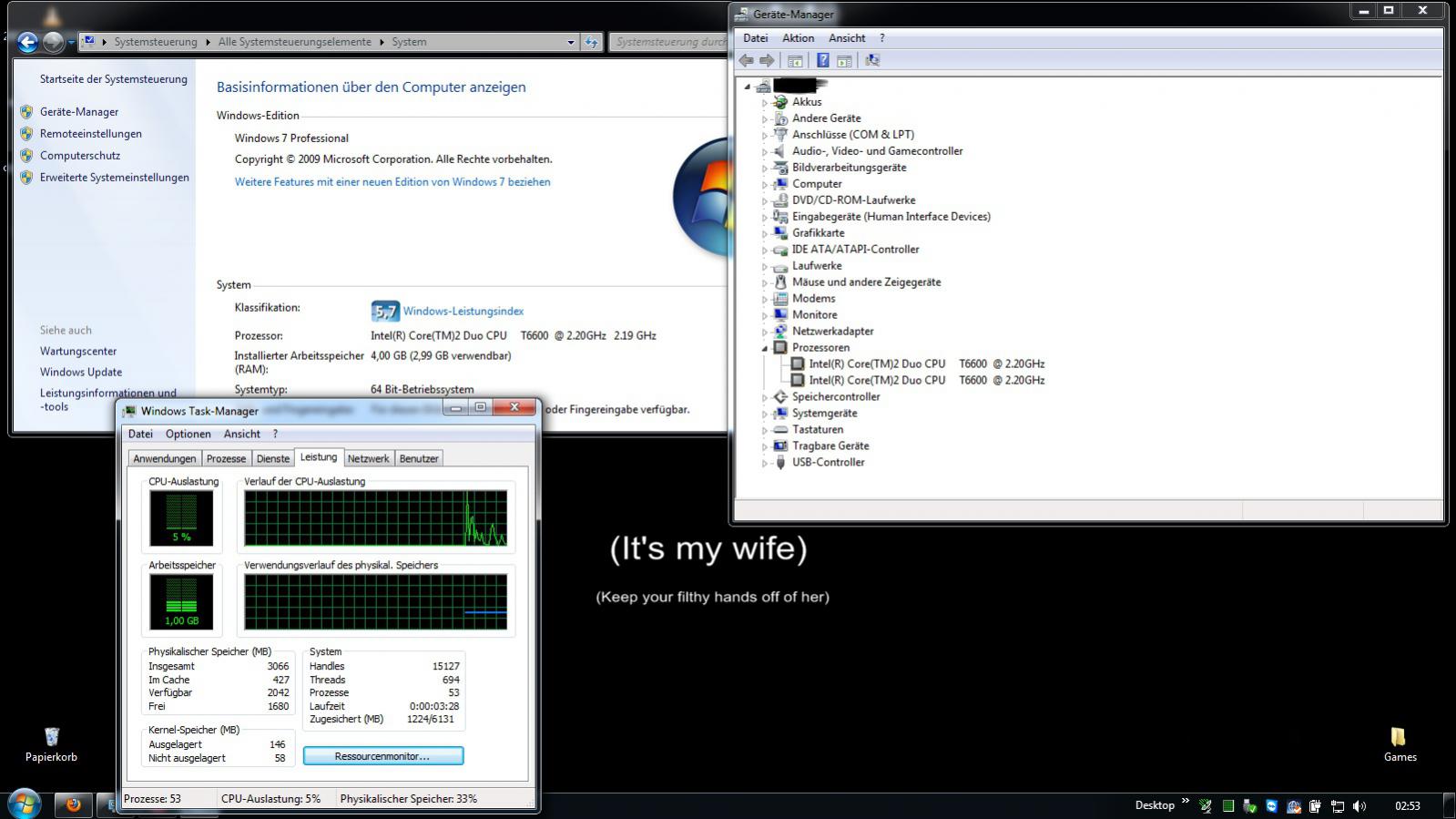This screenshot has width=1456, height=819.
Task: Expand the Netzwerkadapter node
Action: (765, 332)
